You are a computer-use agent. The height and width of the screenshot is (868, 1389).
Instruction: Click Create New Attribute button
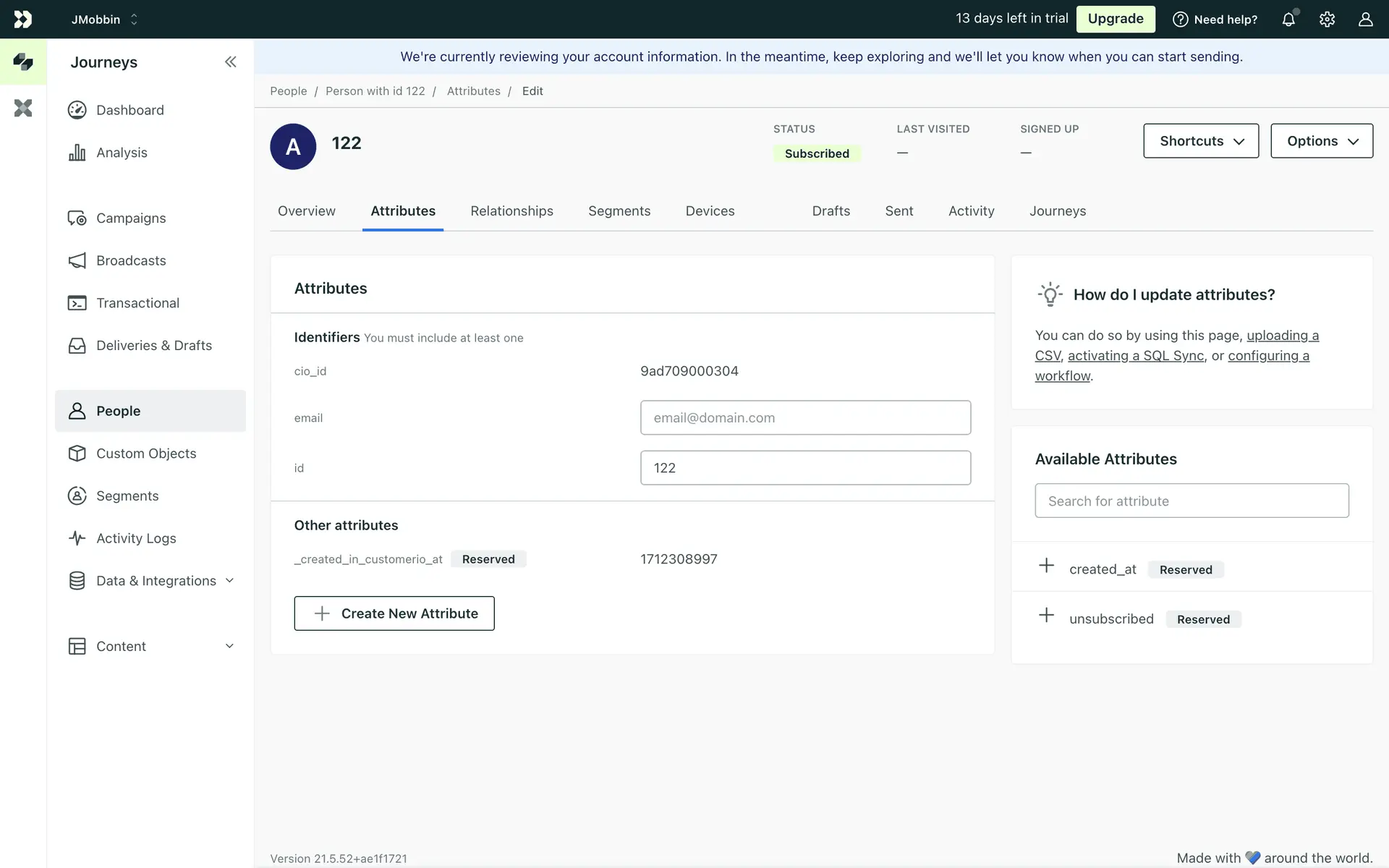[x=394, y=613]
